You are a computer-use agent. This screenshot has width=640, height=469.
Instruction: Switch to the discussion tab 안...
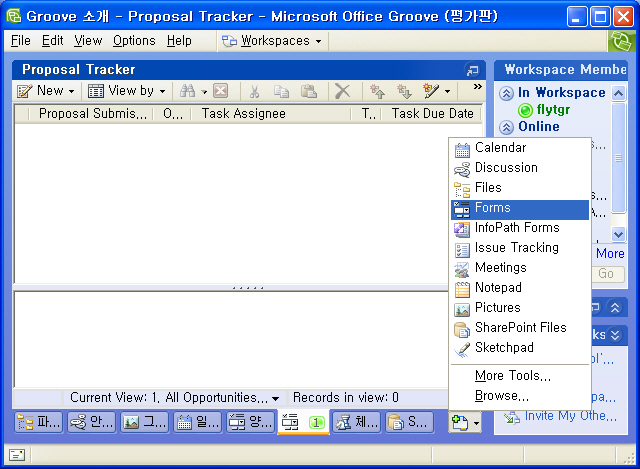91,422
